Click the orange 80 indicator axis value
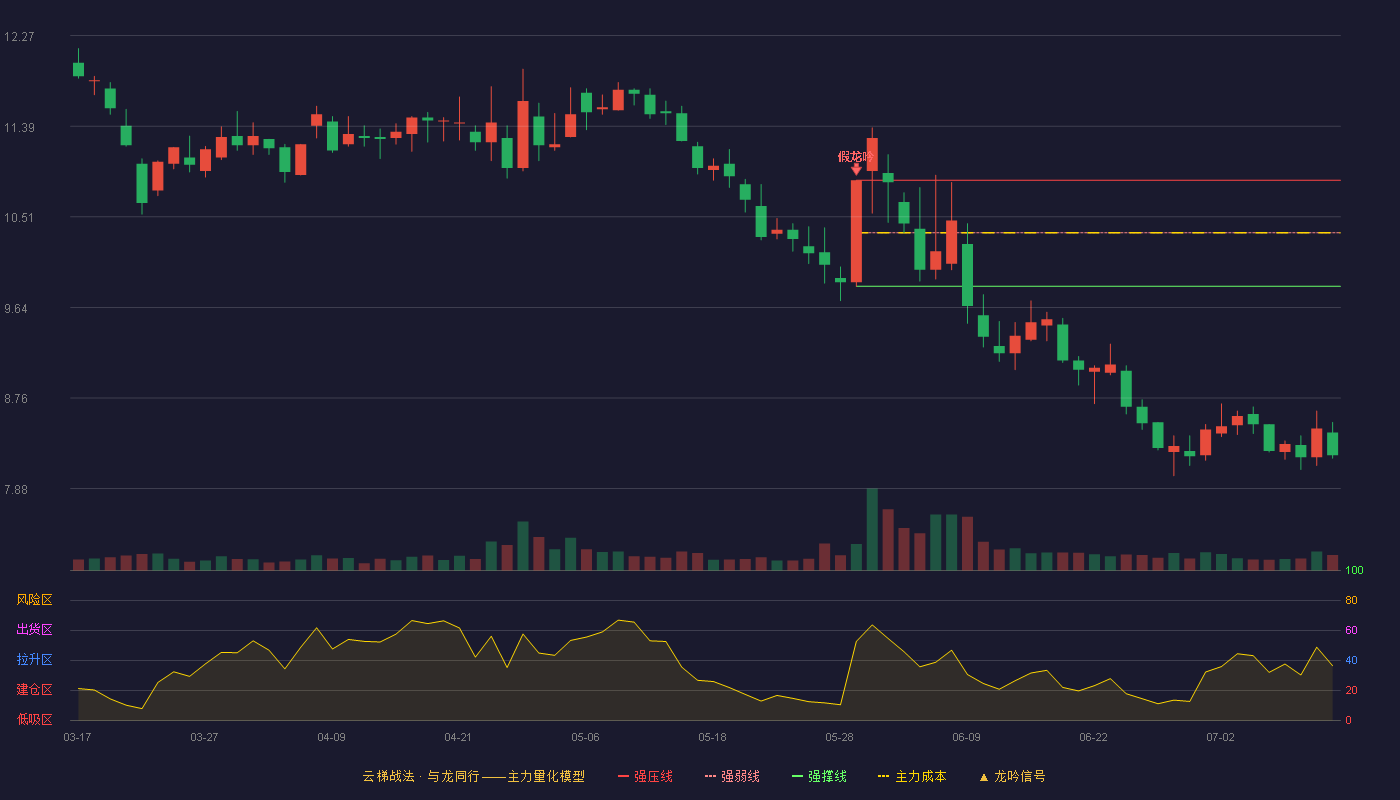 (x=1351, y=600)
